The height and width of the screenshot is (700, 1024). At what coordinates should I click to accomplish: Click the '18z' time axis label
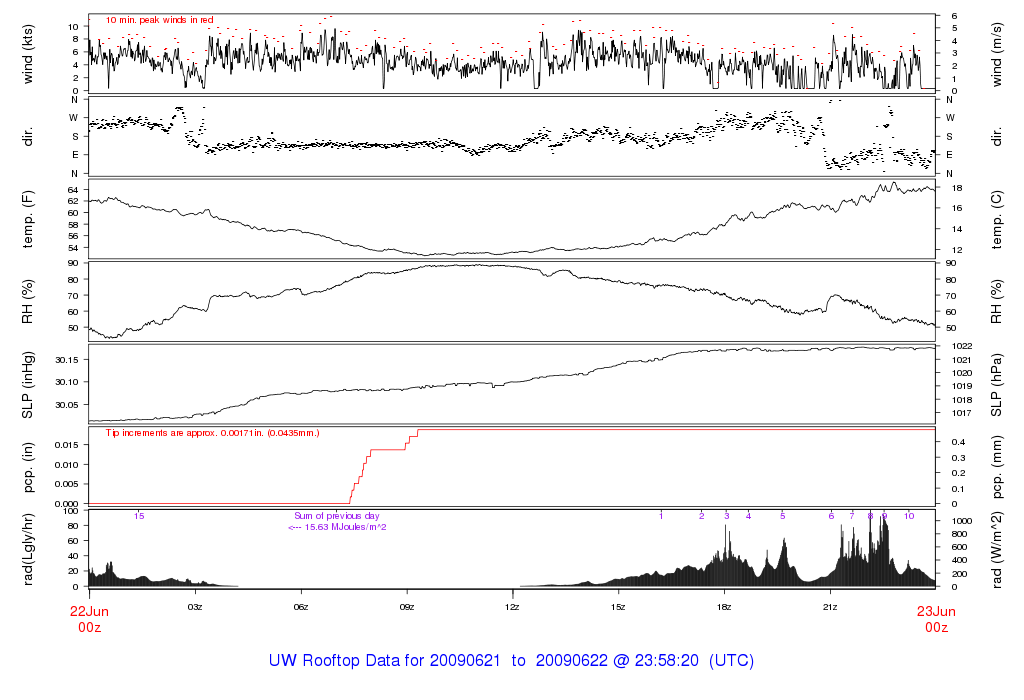[724, 607]
